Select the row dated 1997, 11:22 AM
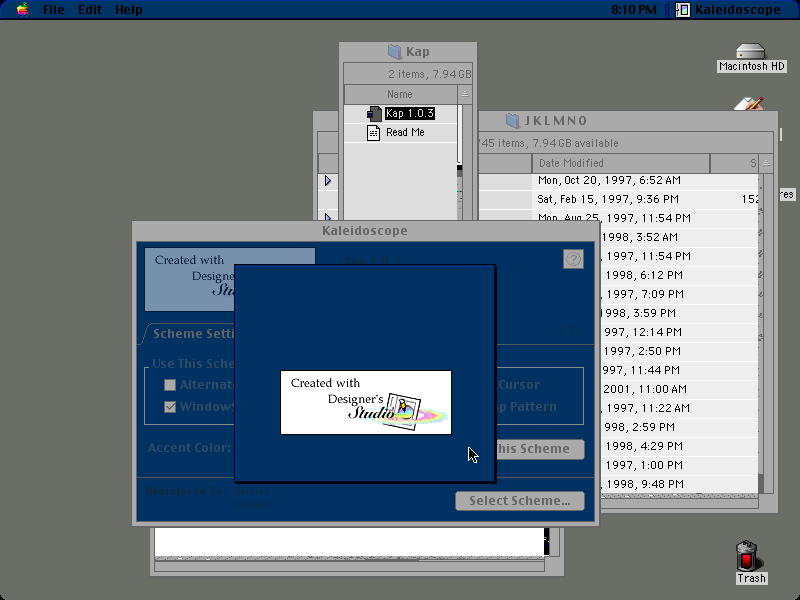 tap(679, 408)
